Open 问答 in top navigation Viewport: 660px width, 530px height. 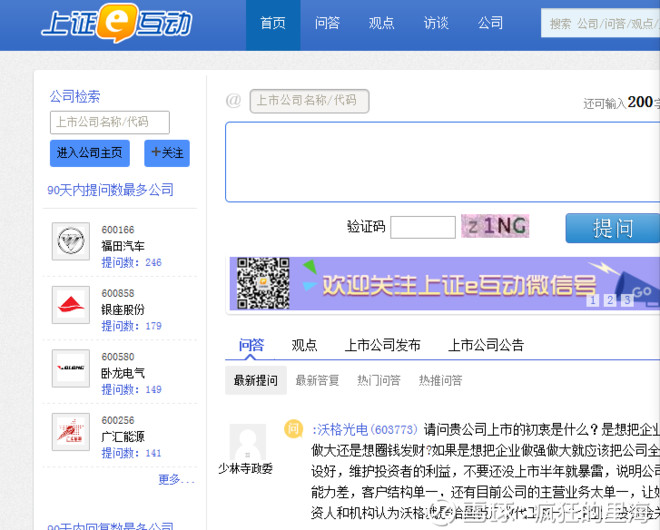[327, 23]
